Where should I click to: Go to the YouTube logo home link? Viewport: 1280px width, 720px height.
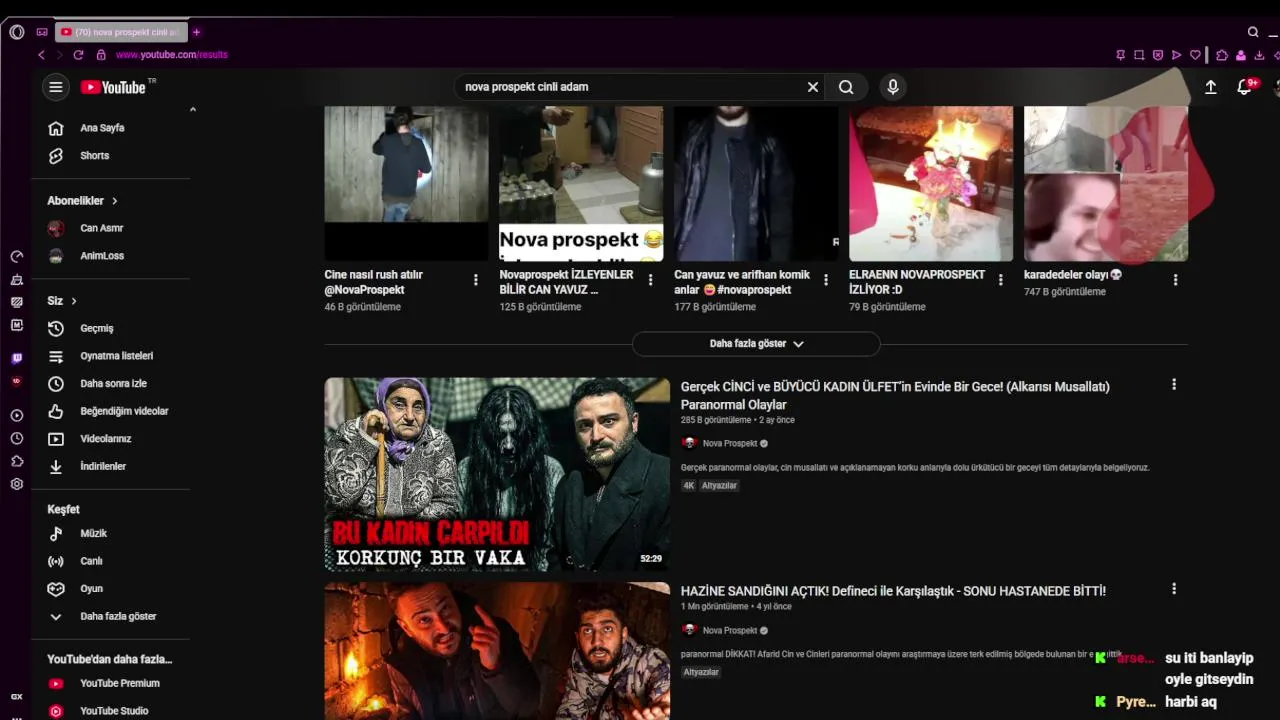tap(113, 87)
